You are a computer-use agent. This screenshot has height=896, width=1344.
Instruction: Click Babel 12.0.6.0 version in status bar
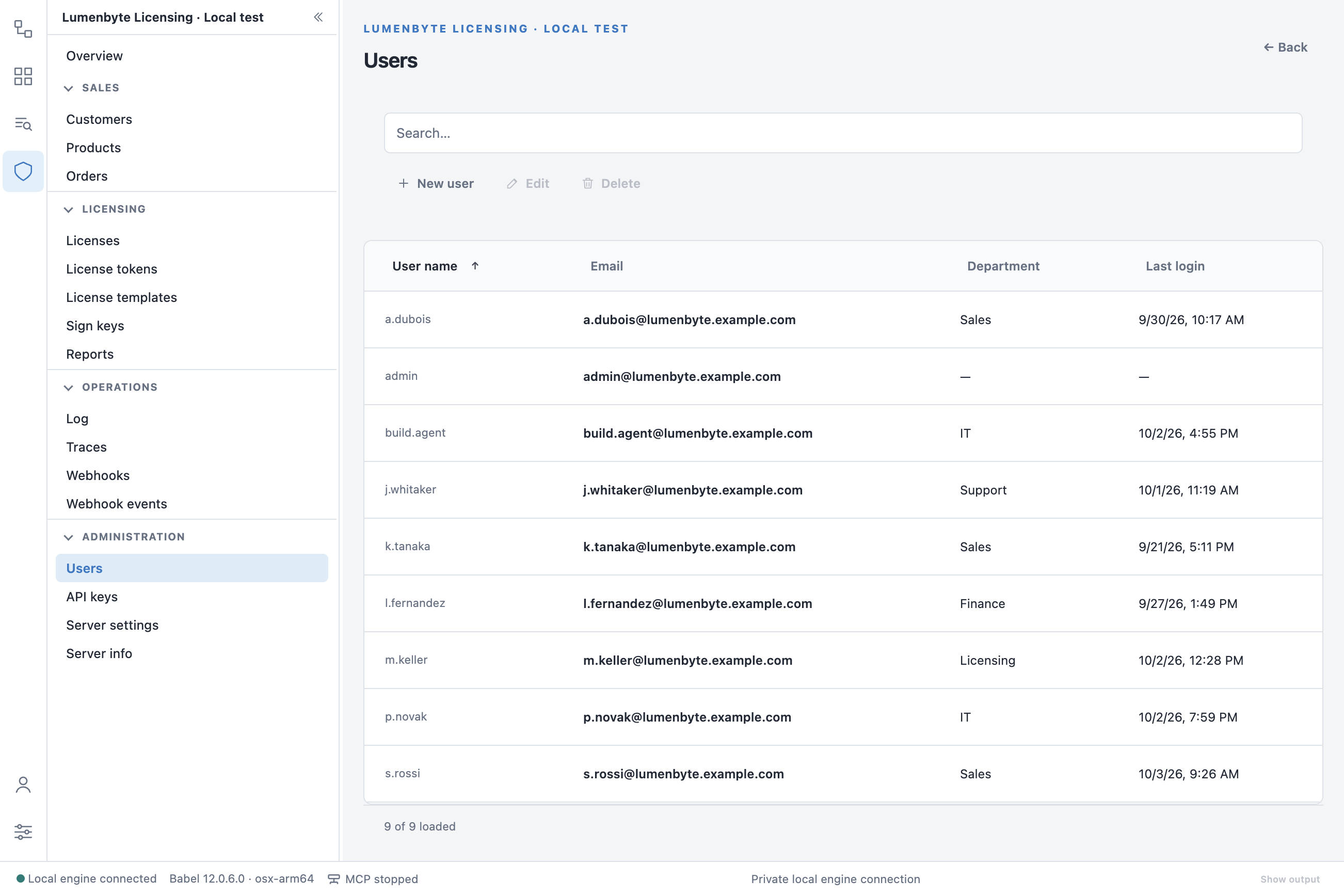tap(241, 878)
